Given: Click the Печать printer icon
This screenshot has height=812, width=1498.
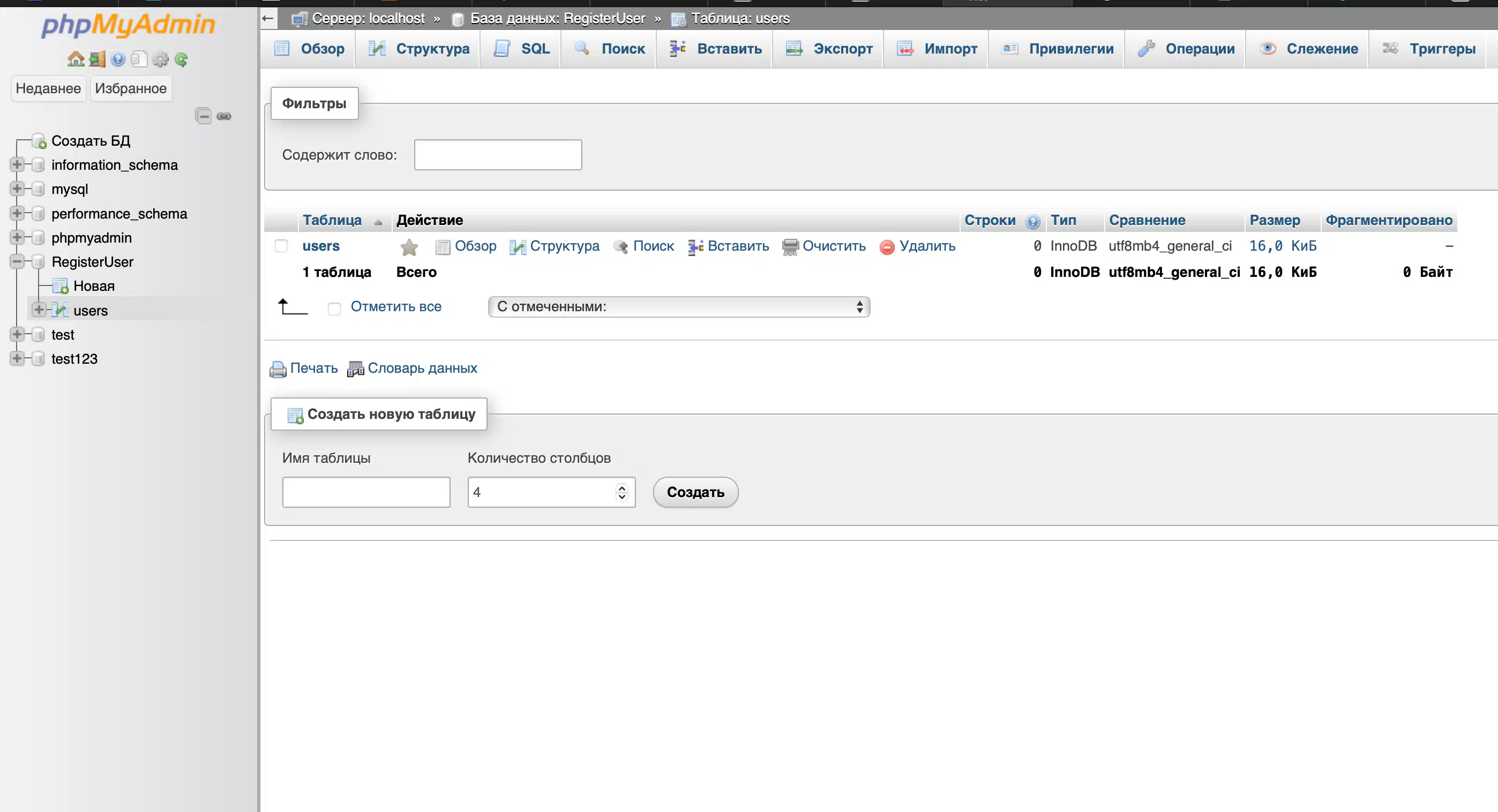Looking at the screenshot, I should [x=278, y=369].
